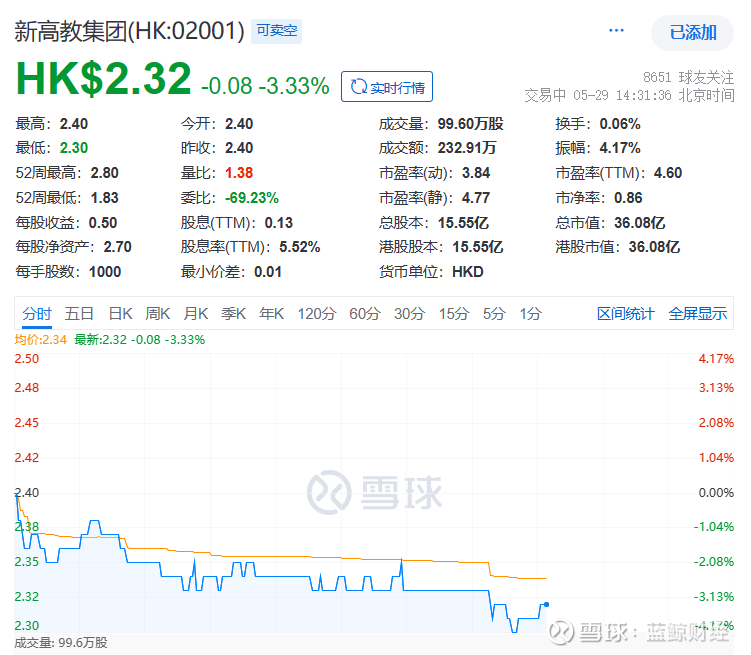Select the 15分 chart tab
The height and width of the screenshot is (655, 751).
coord(454,314)
